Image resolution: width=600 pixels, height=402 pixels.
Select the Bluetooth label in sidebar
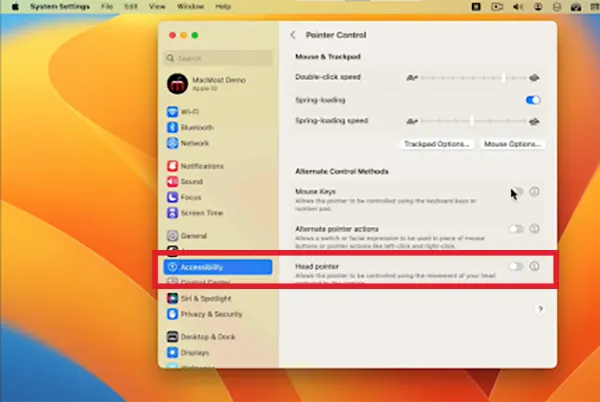click(x=197, y=127)
